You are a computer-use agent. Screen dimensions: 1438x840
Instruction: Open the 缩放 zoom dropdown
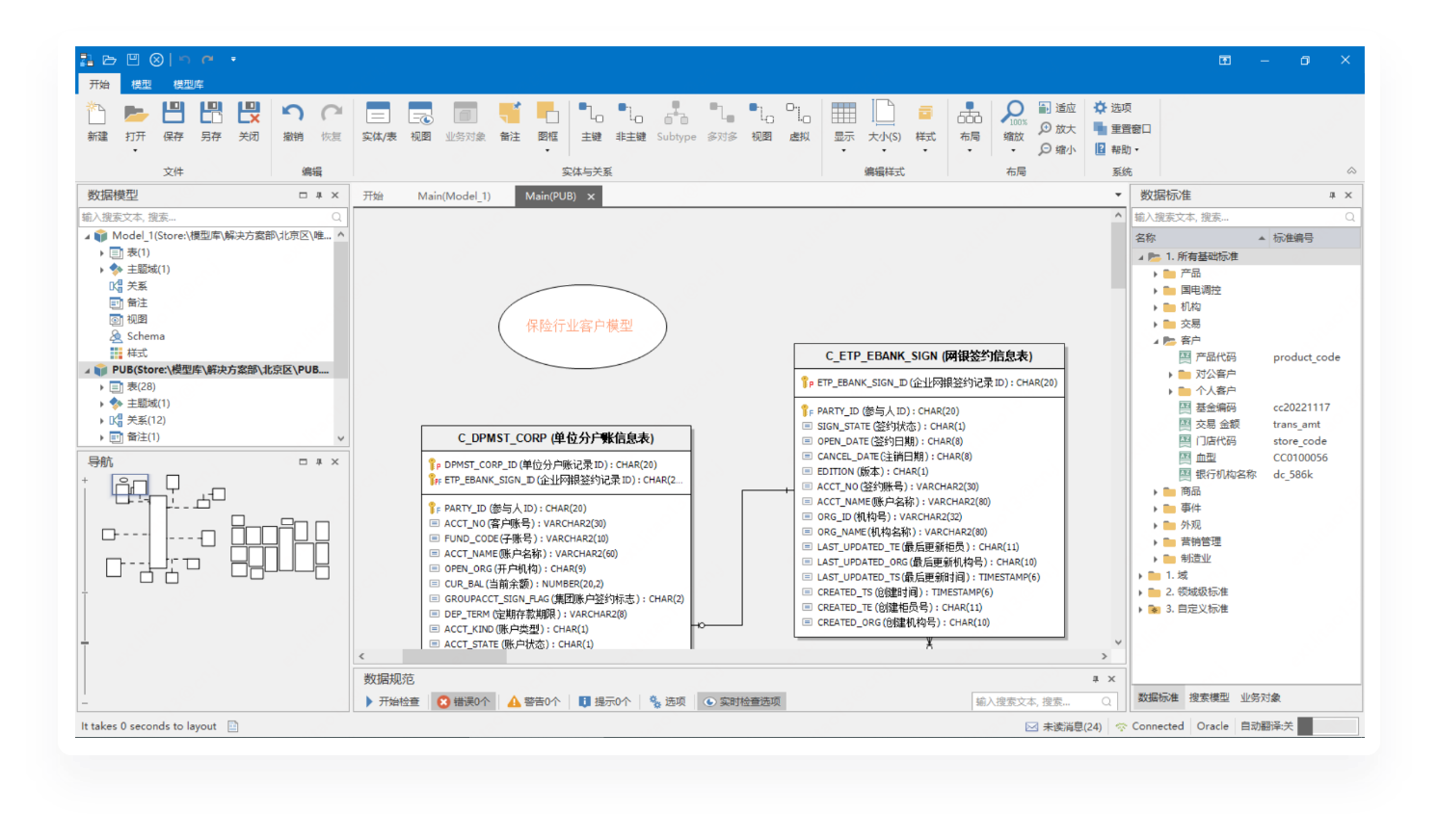1013,150
